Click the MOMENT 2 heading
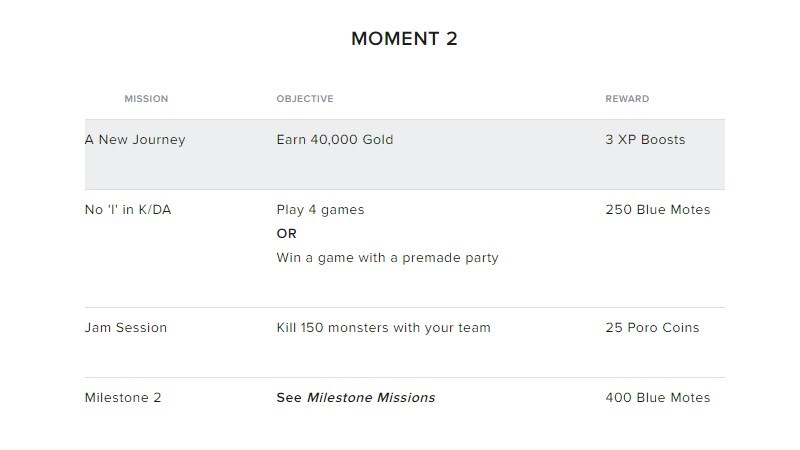The height and width of the screenshot is (450, 800). click(x=404, y=39)
